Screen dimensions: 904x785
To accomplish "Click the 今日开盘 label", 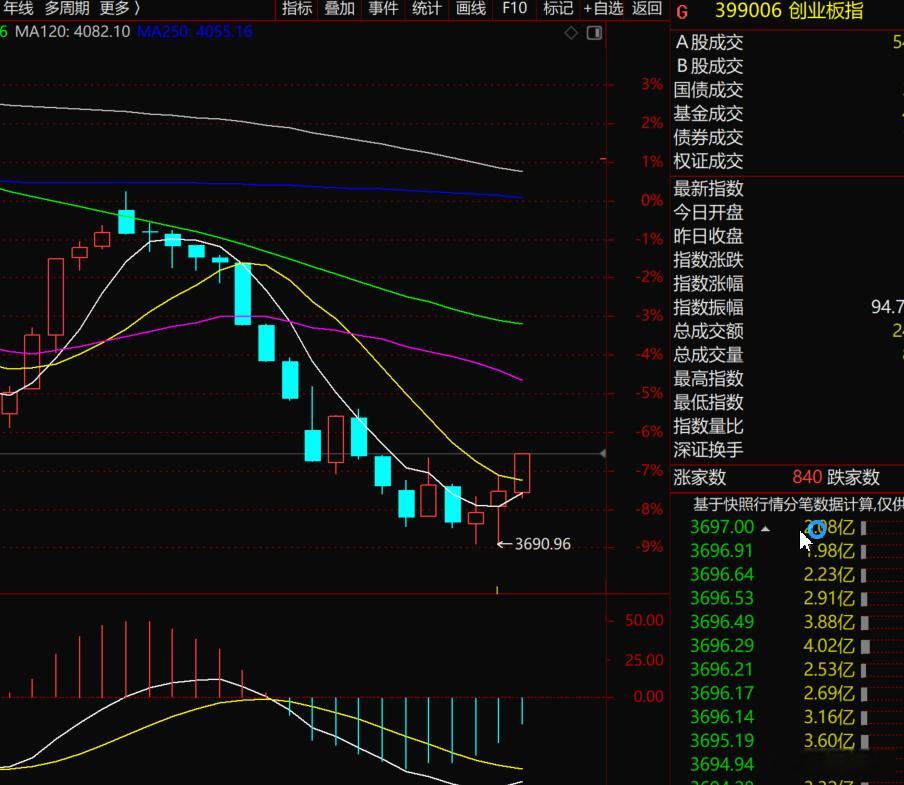I will (708, 213).
